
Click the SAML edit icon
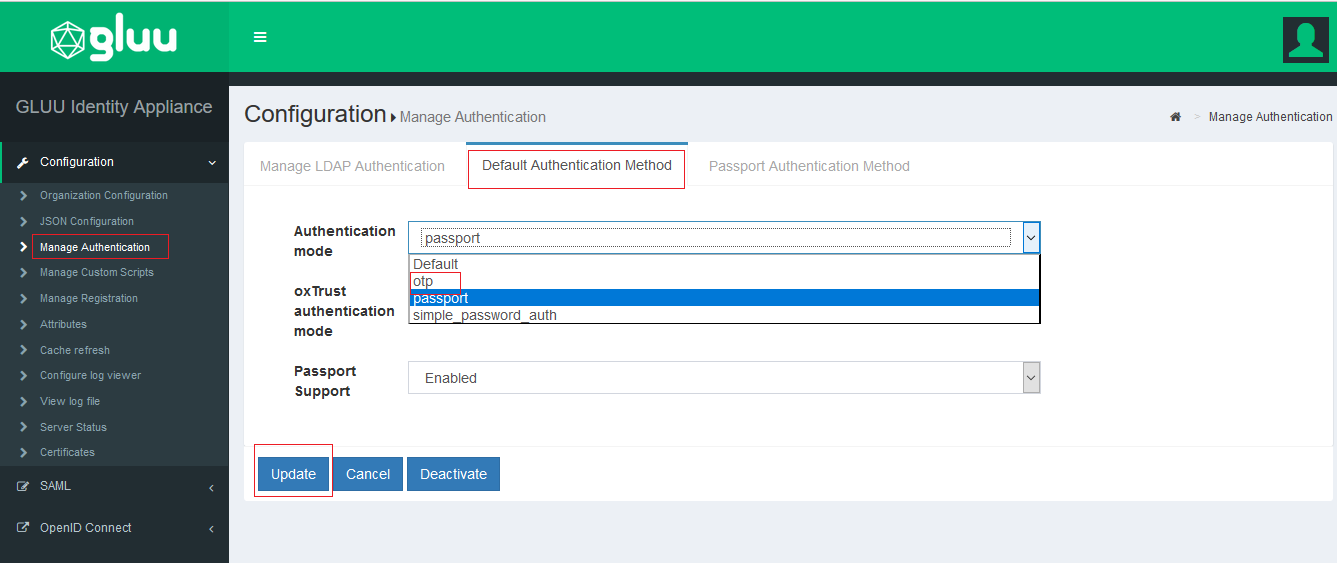coord(23,486)
